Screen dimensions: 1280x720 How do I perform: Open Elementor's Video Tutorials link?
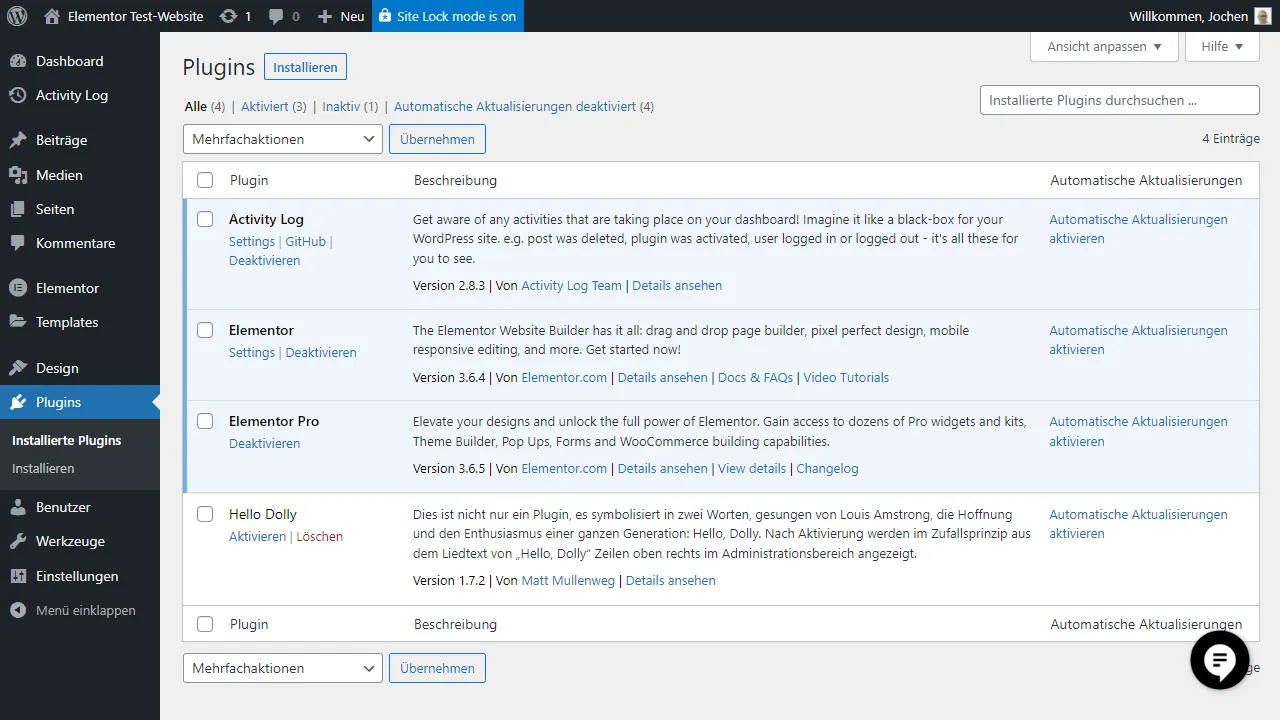846,377
